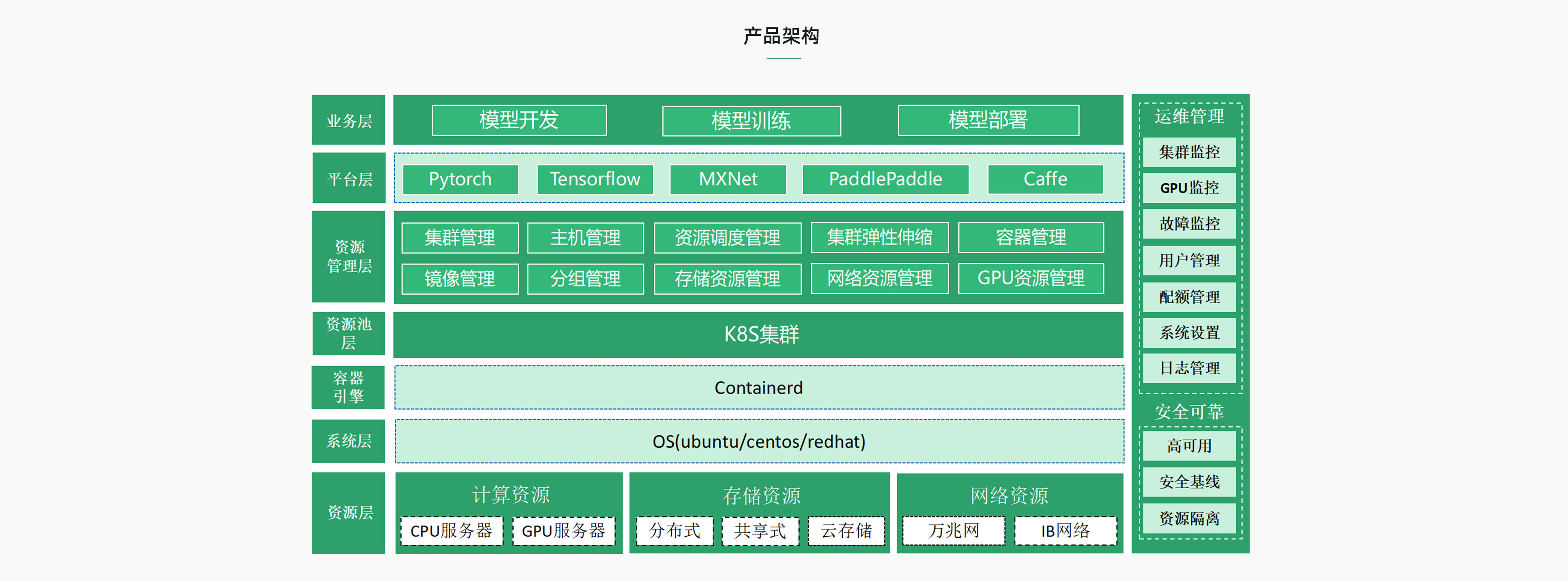Click the 容器管理 box
The image size is (1568, 581).
click(1031, 237)
